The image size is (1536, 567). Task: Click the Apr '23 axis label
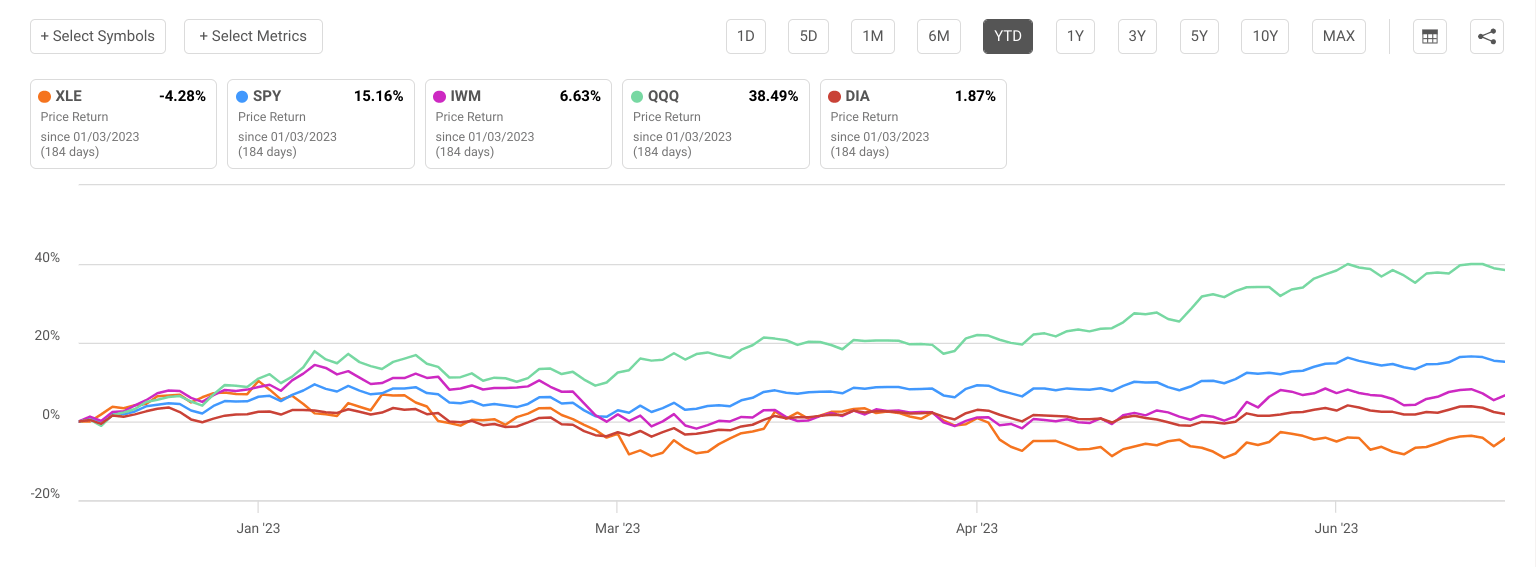click(x=976, y=529)
